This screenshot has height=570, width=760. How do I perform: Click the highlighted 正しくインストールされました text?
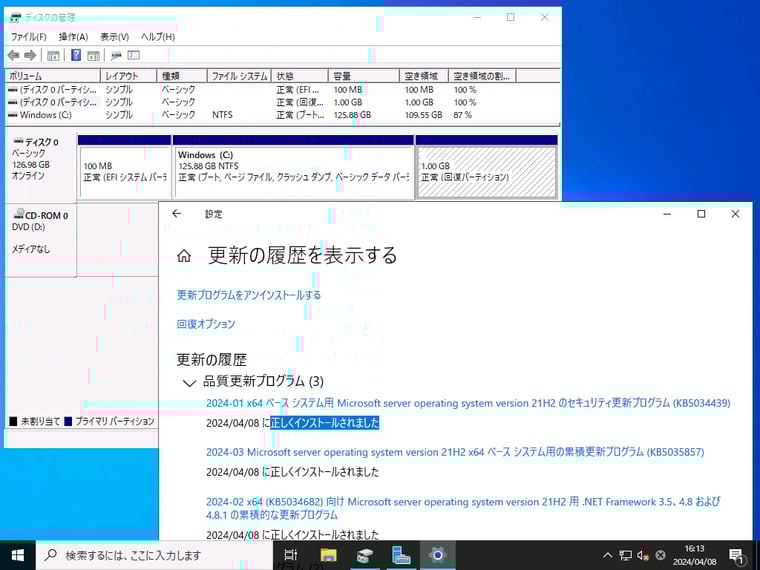click(x=324, y=423)
